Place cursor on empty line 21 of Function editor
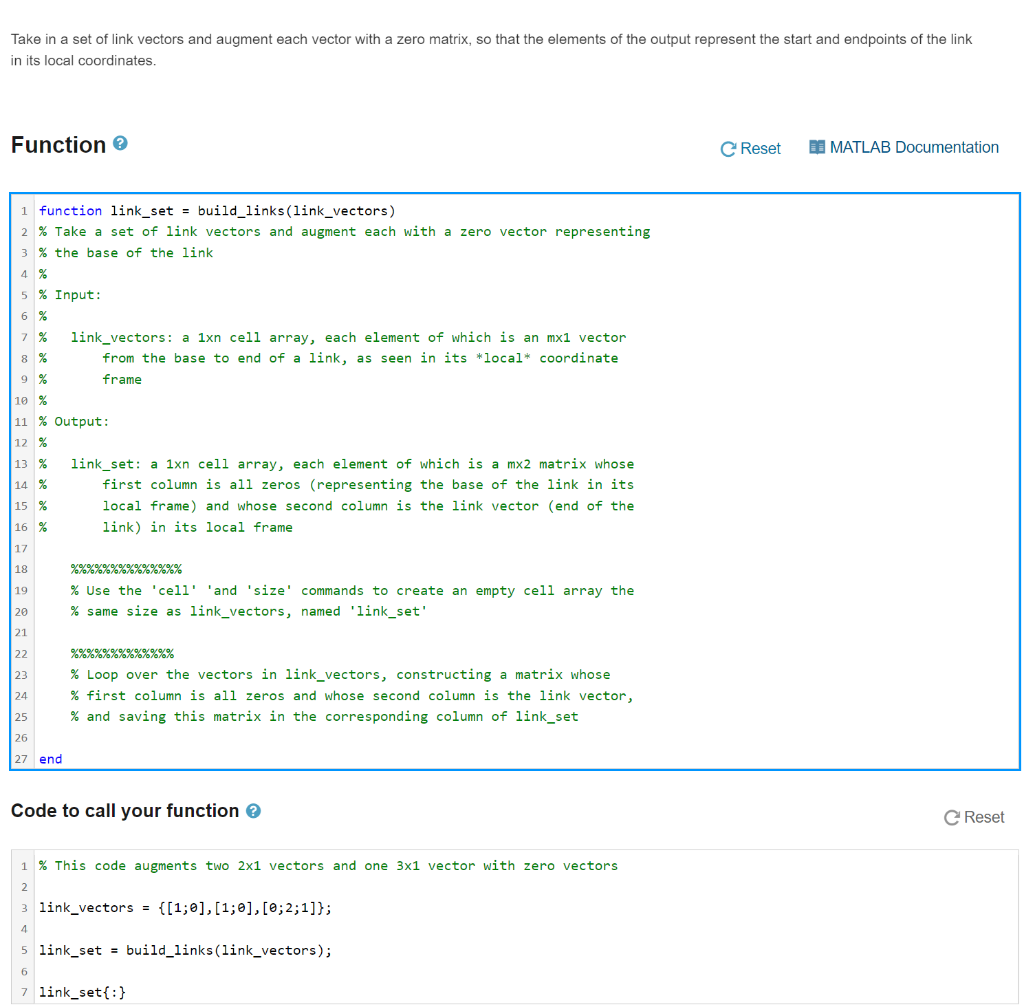This screenshot has height=1007, width=1024. click(x=527, y=632)
